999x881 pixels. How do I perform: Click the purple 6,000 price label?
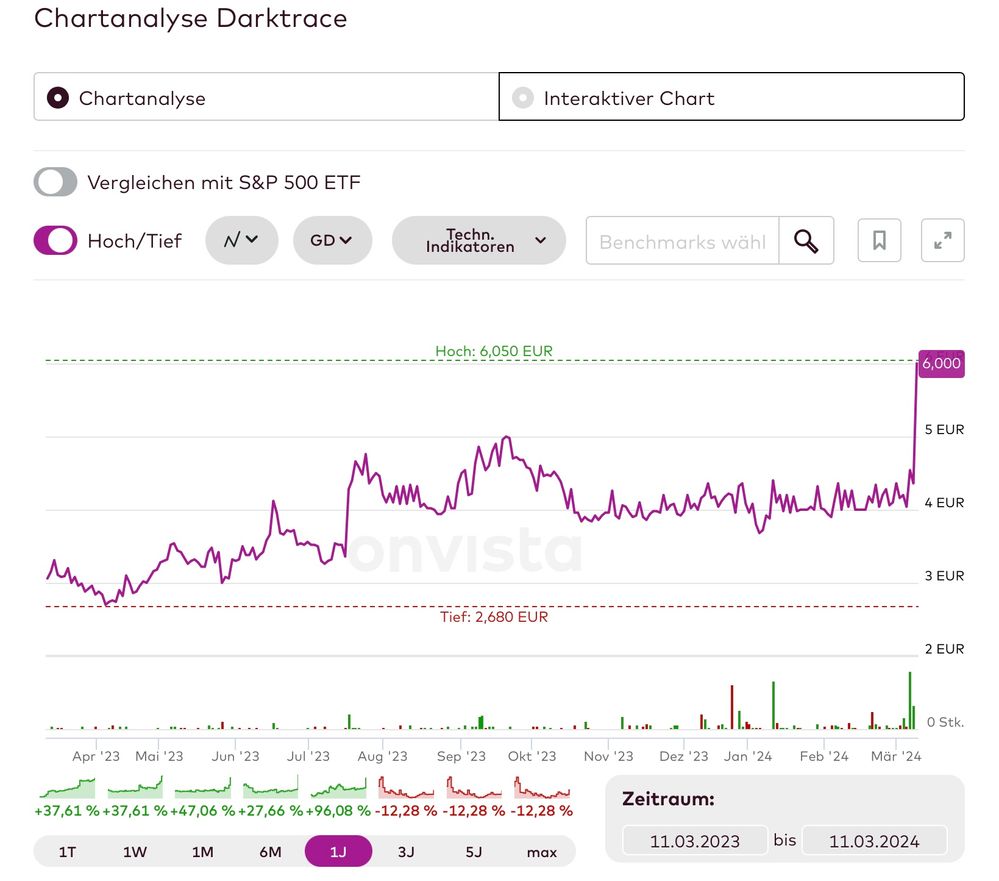click(x=940, y=364)
